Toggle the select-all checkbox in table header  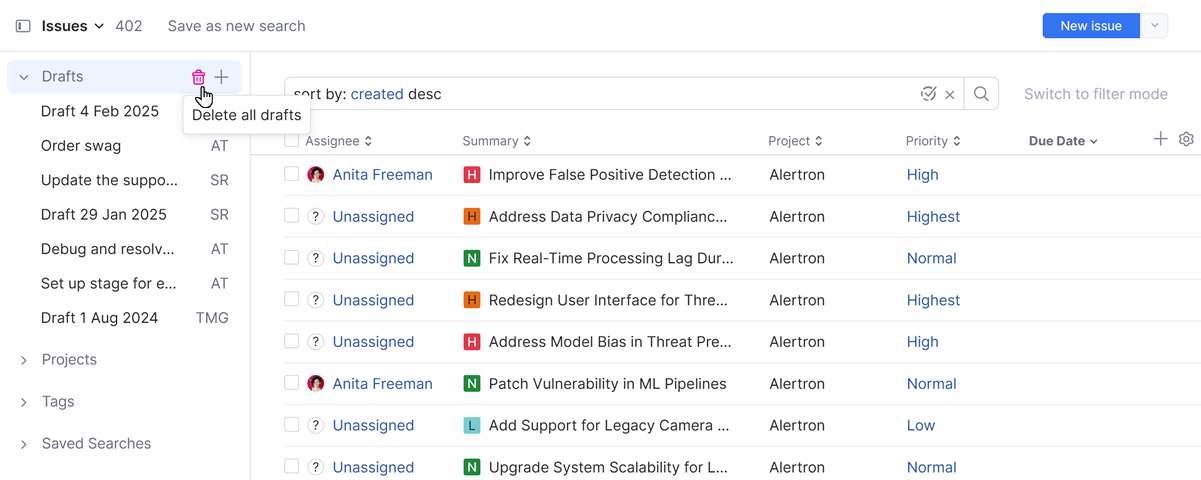(x=292, y=141)
